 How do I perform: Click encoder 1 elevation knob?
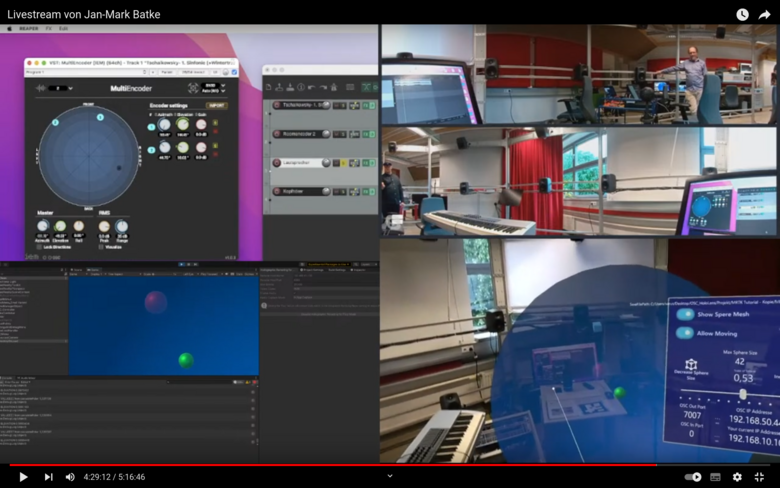(183, 124)
